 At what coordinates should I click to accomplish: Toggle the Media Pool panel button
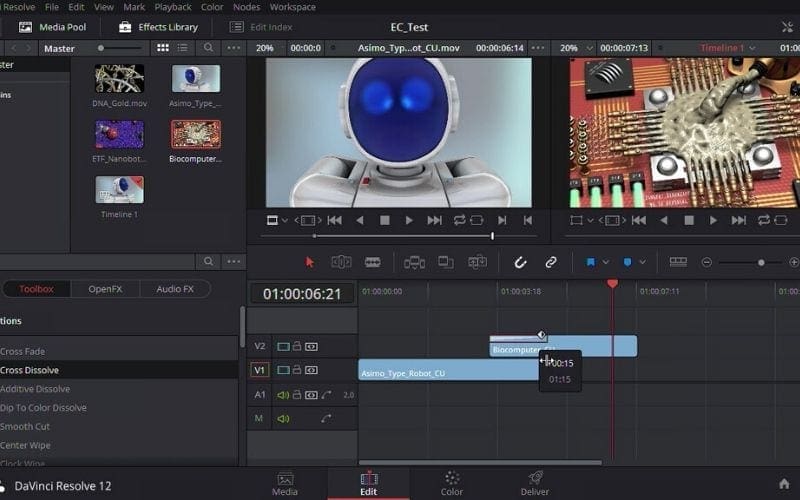(53, 27)
